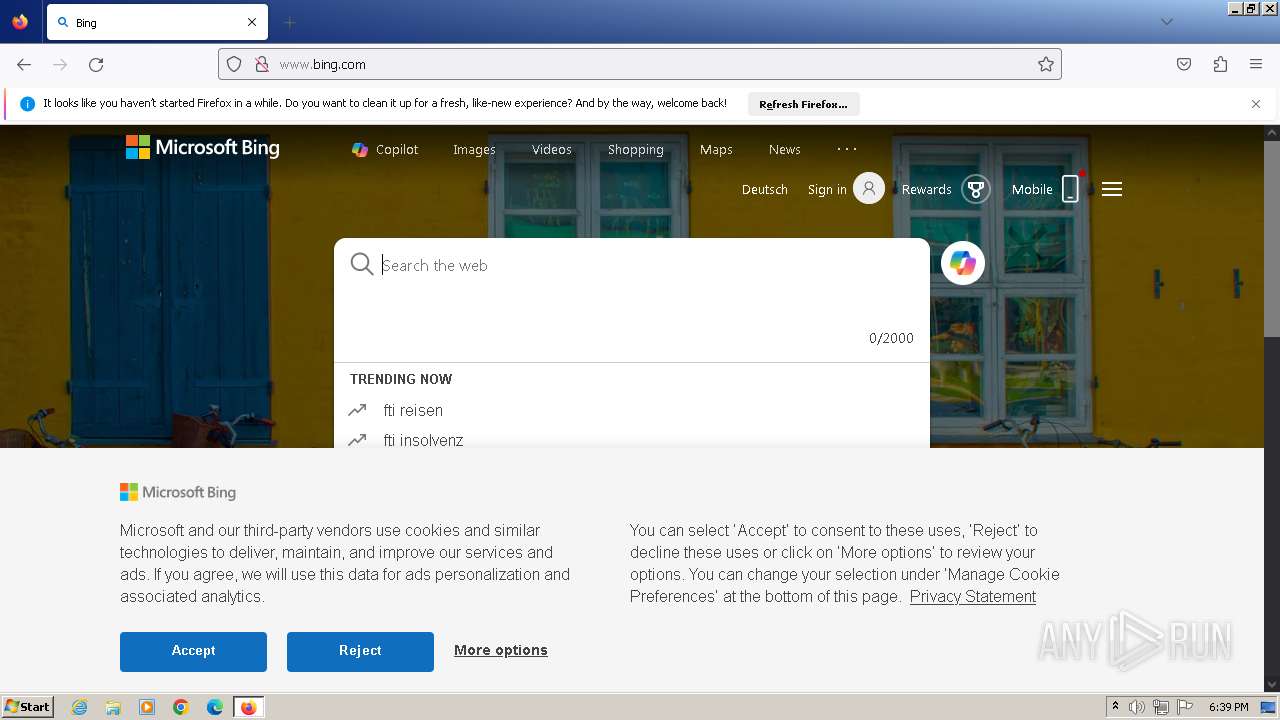Open the tracking protection shield icon
Viewport: 1280px width, 720px height.
coord(234,64)
